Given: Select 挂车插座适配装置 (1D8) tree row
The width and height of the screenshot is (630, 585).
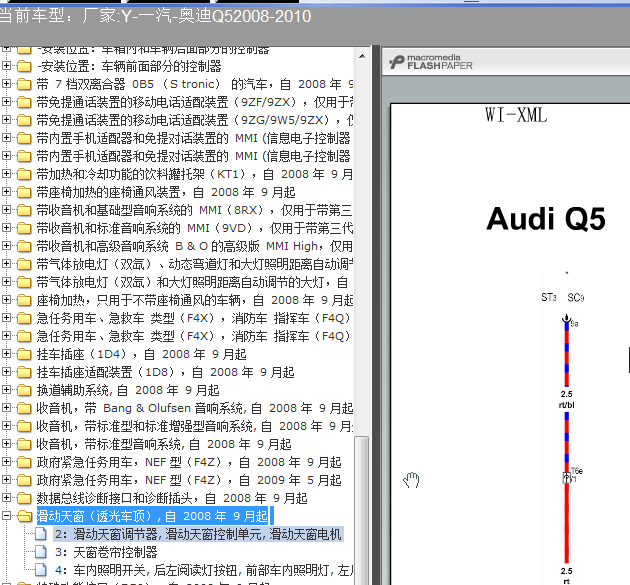Looking at the screenshot, I should click(x=165, y=372).
